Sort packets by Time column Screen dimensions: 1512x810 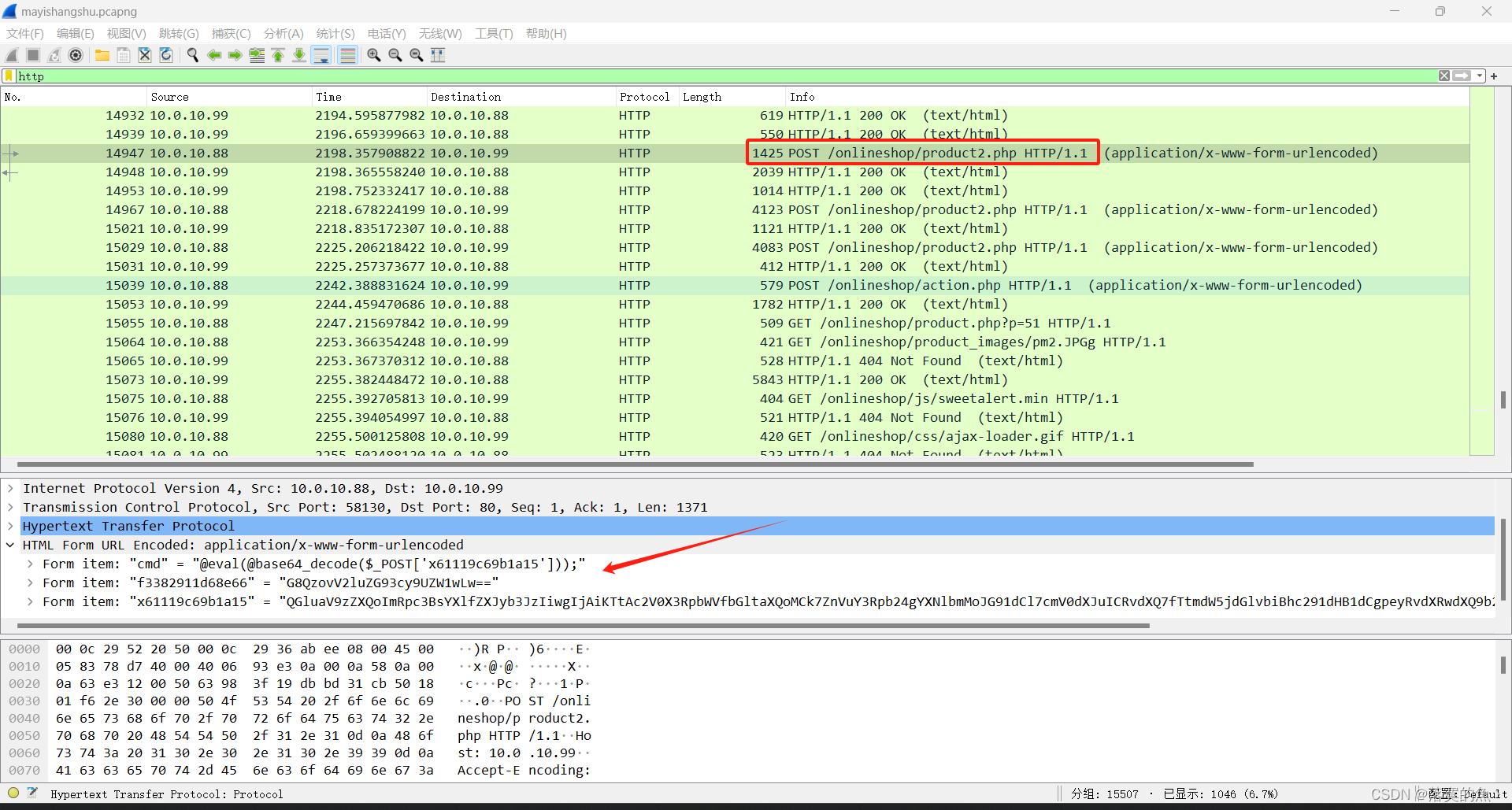(x=369, y=97)
